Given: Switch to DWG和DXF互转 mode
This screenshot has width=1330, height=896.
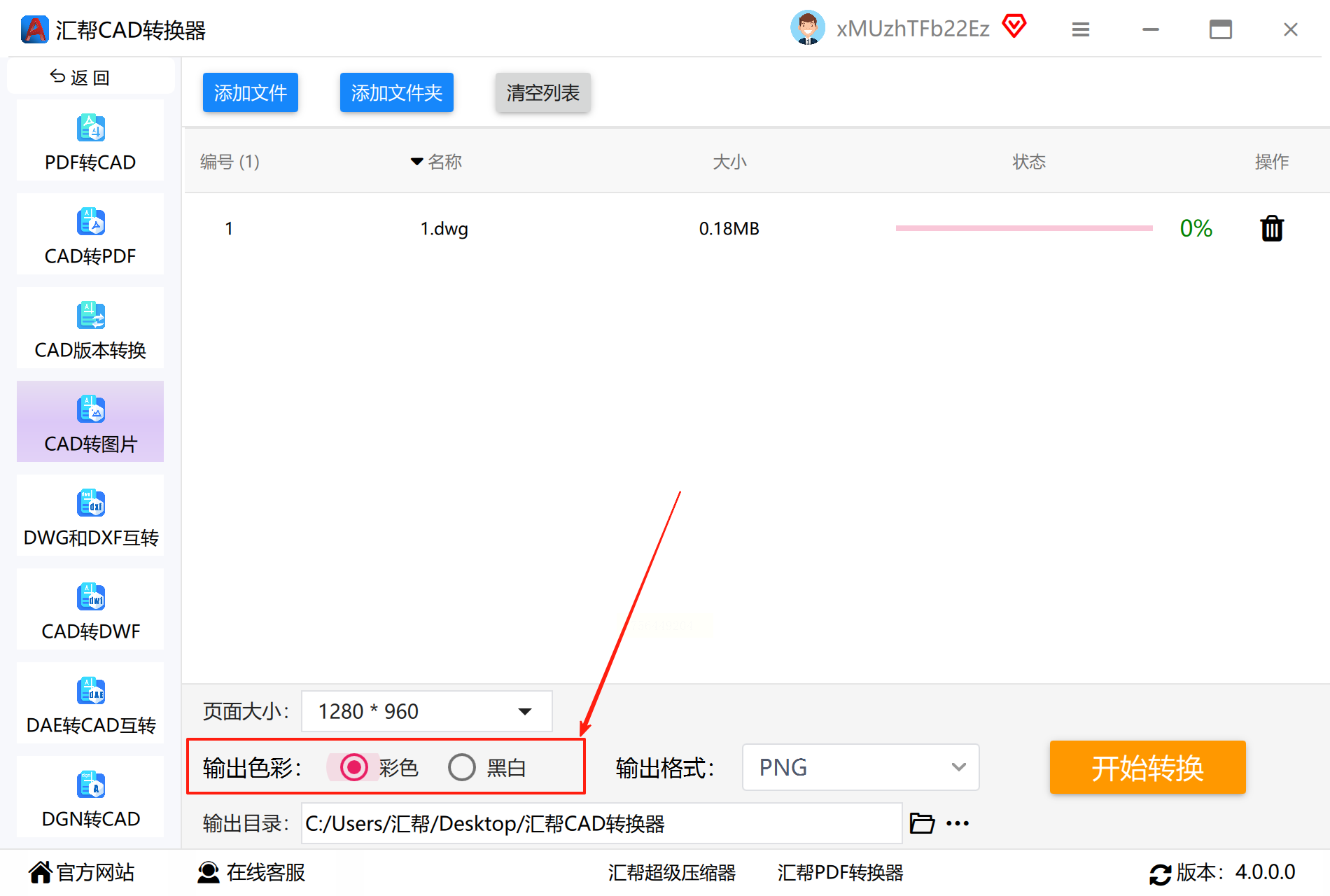Looking at the screenshot, I should coord(90,516).
